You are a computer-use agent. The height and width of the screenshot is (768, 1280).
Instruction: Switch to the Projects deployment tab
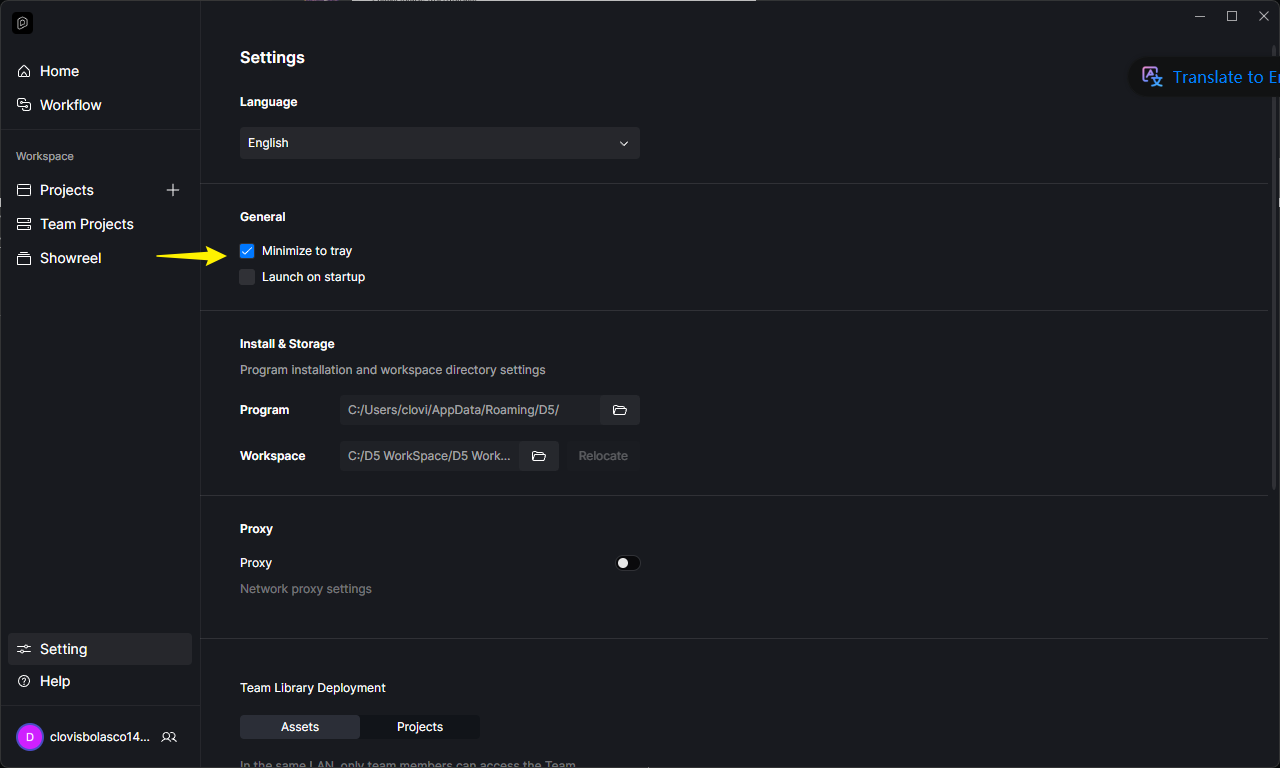420,727
